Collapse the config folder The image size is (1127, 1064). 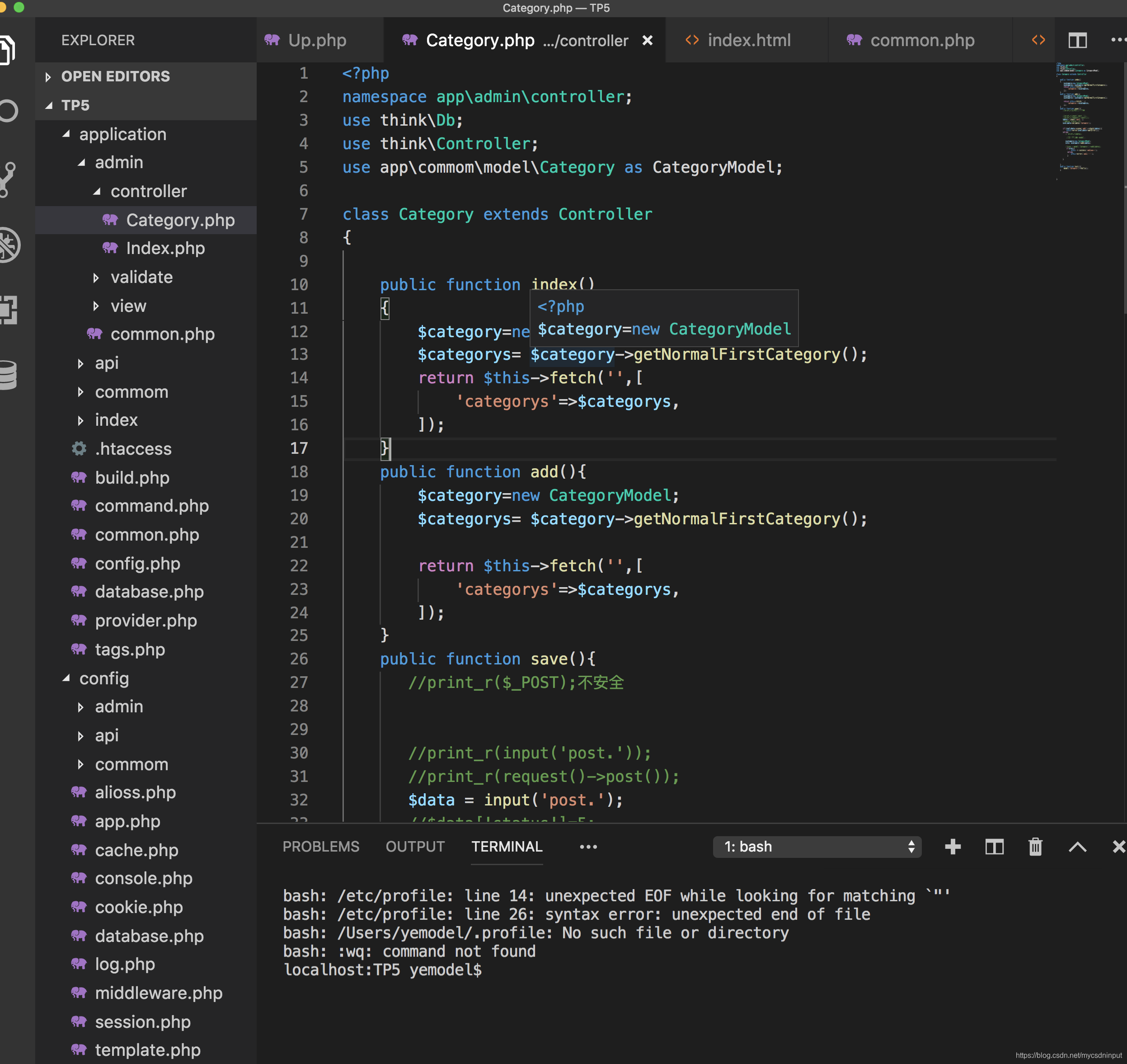[104, 678]
